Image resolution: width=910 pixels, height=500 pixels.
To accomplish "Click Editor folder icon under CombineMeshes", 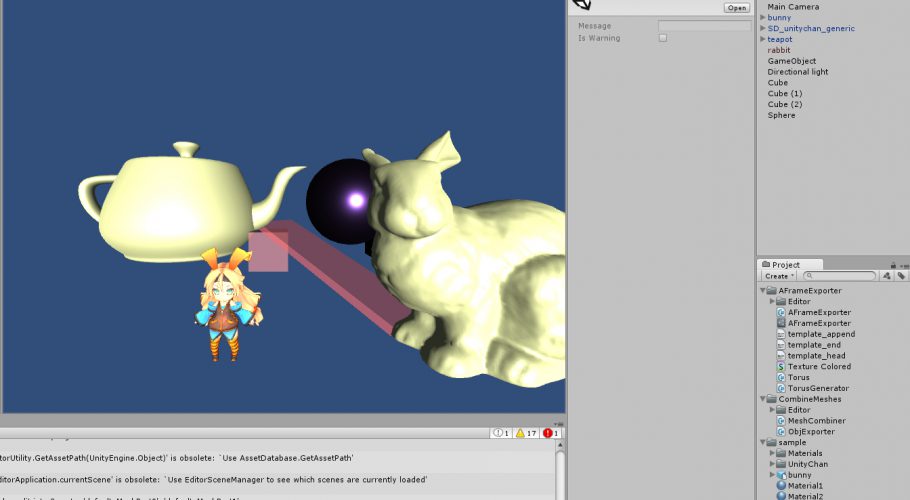I will click(781, 410).
